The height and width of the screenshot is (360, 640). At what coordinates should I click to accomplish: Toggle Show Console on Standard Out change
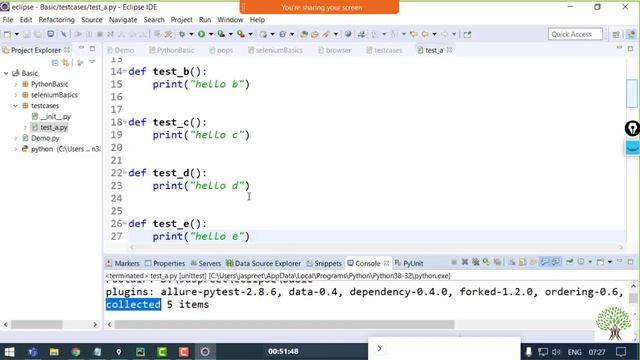(x=544, y=262)
